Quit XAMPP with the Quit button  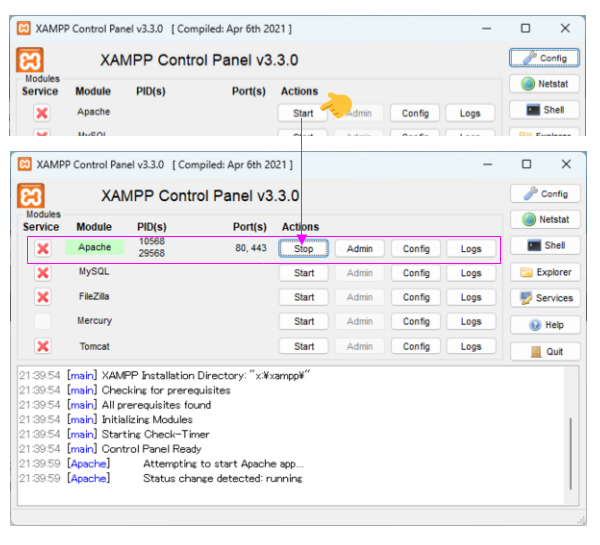pyautogui.click(x=545, y=352)
